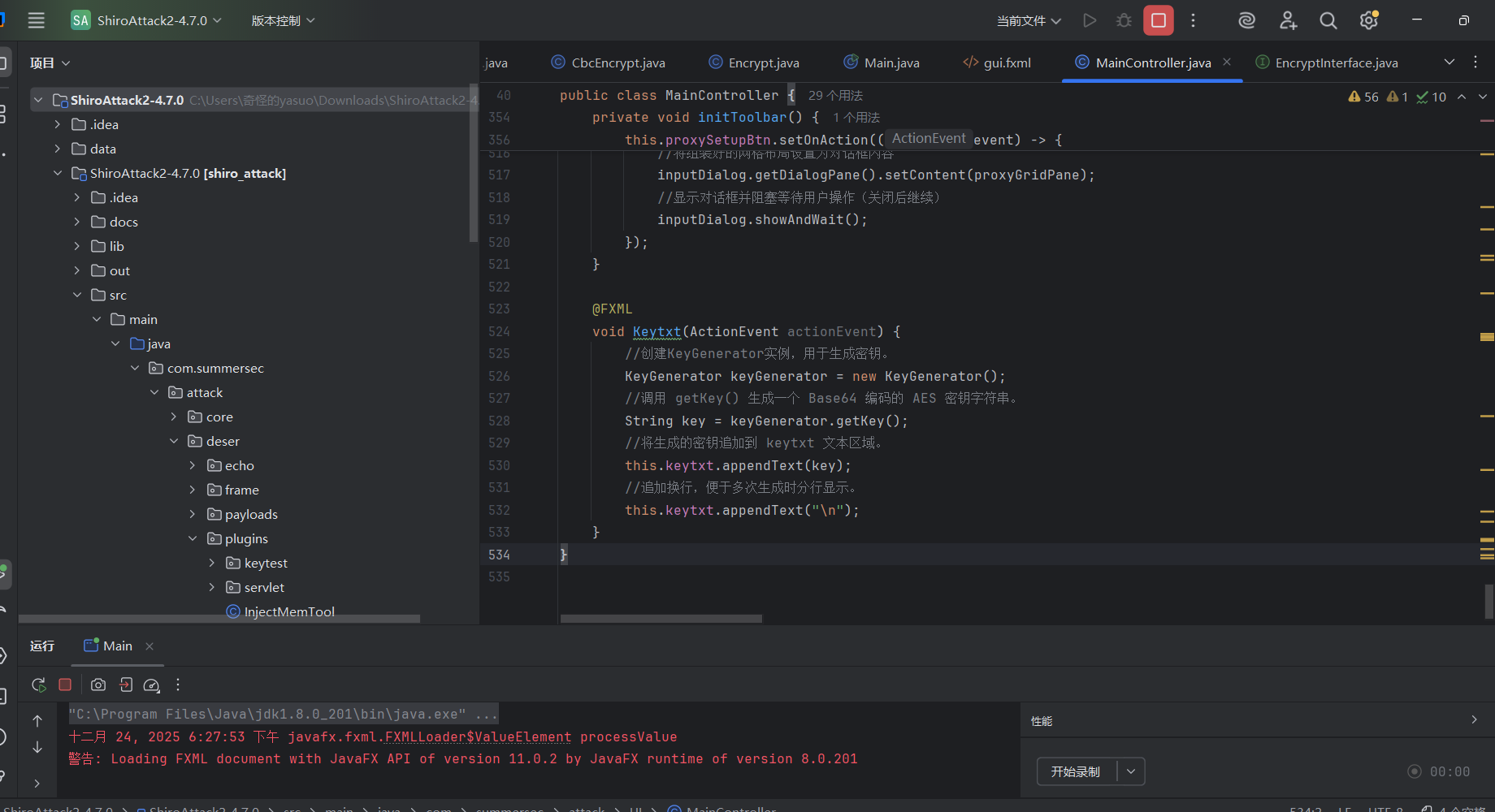The height and width of the screenshot is (812, 1495).
Task: Expand the docs folder in project tree
Action: 77,222
